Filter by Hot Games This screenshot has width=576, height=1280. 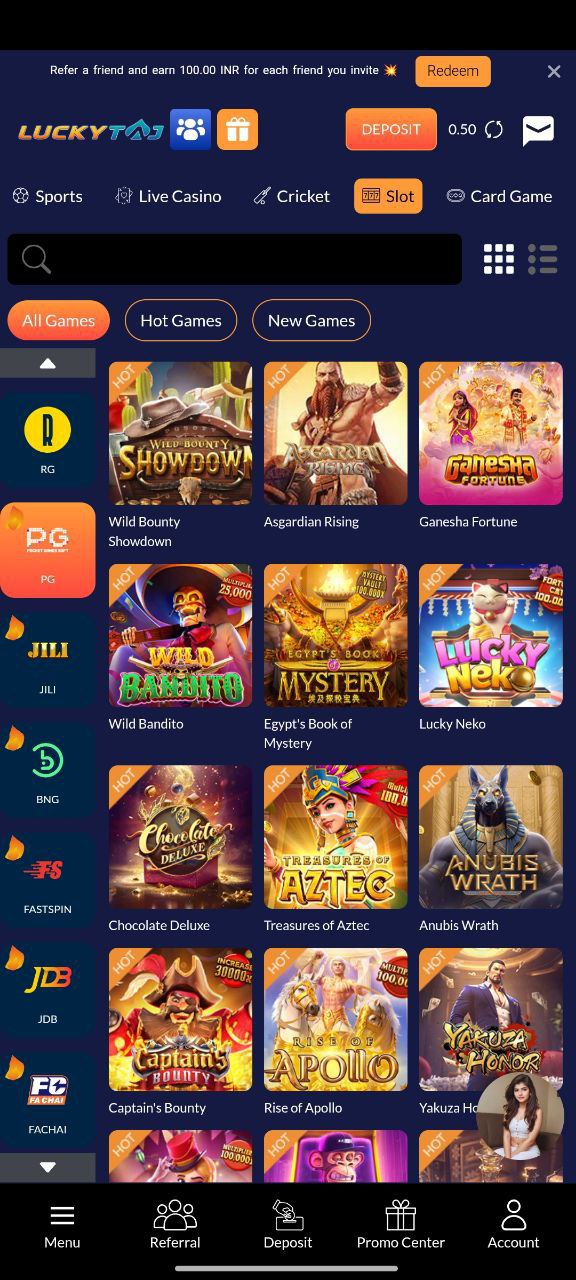click(181, 320)
